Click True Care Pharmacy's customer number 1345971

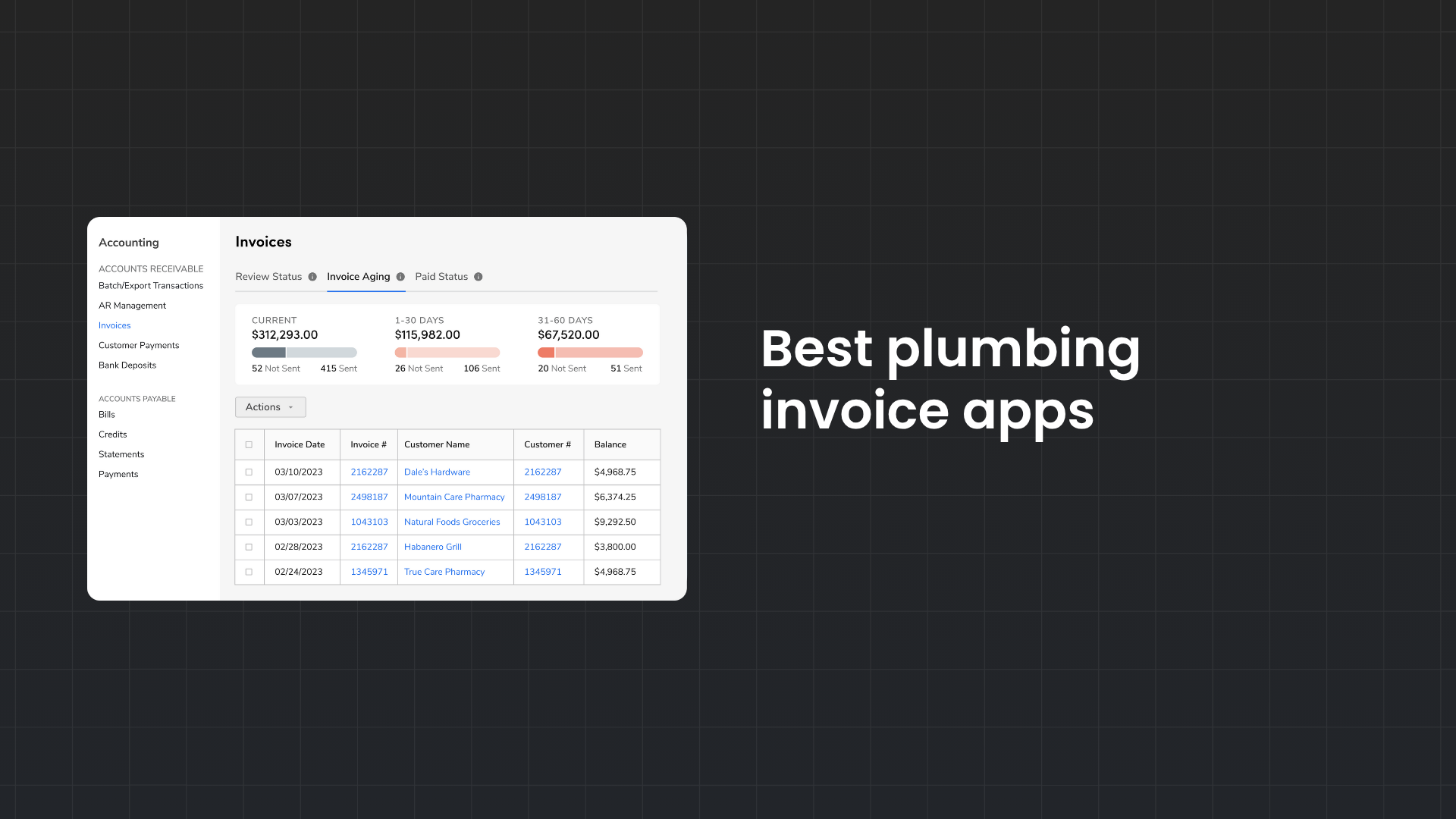541,572
